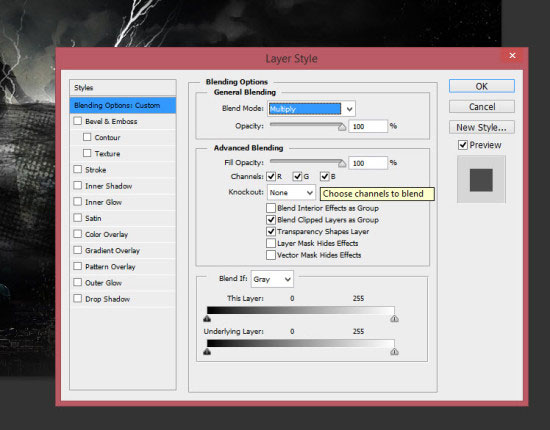Viewport: 550px width, 430px height.
Task: Uncheck Transparency Shapes Layer
Action: click(x=271, y=231)
